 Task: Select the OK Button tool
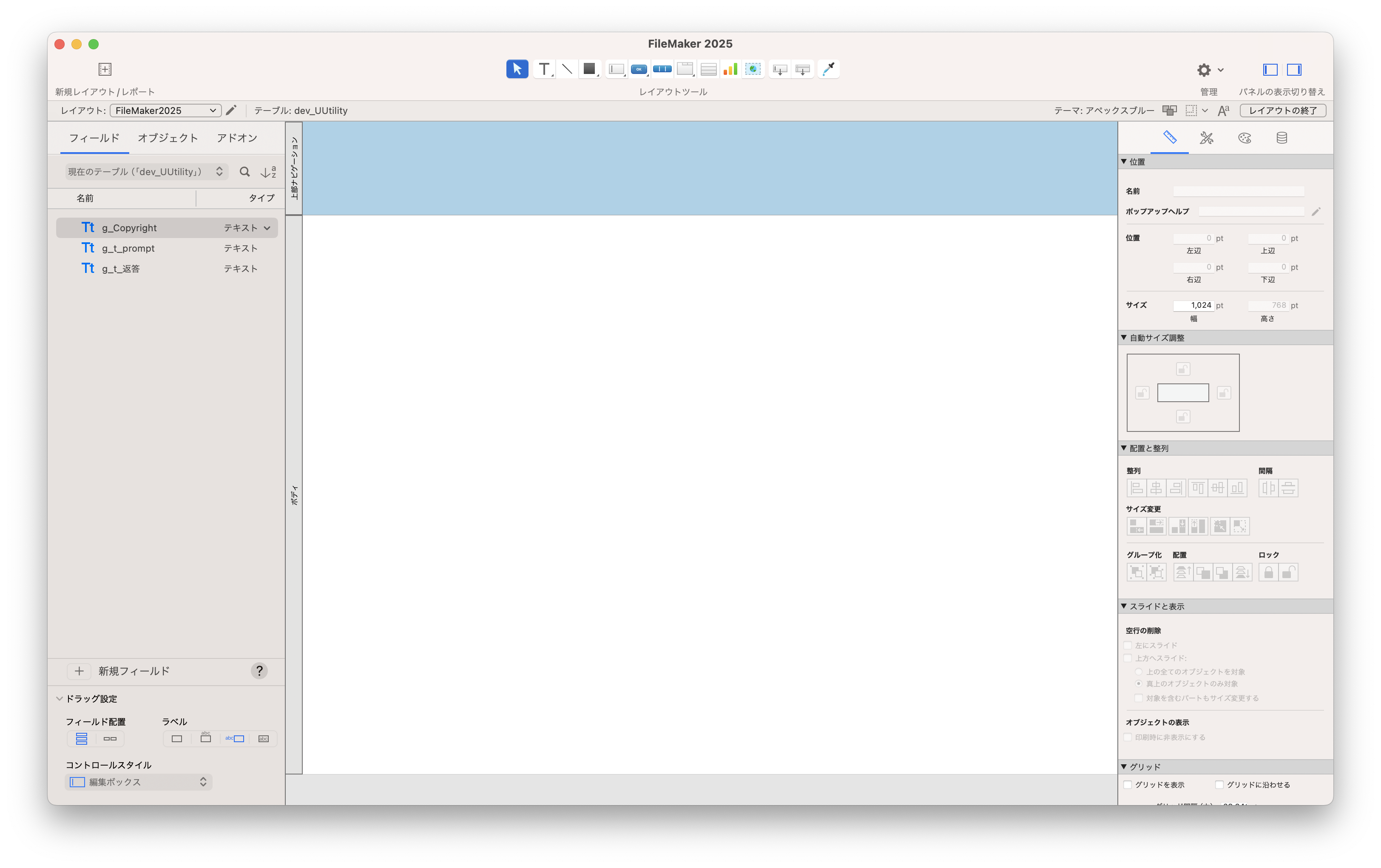[639, 69]
